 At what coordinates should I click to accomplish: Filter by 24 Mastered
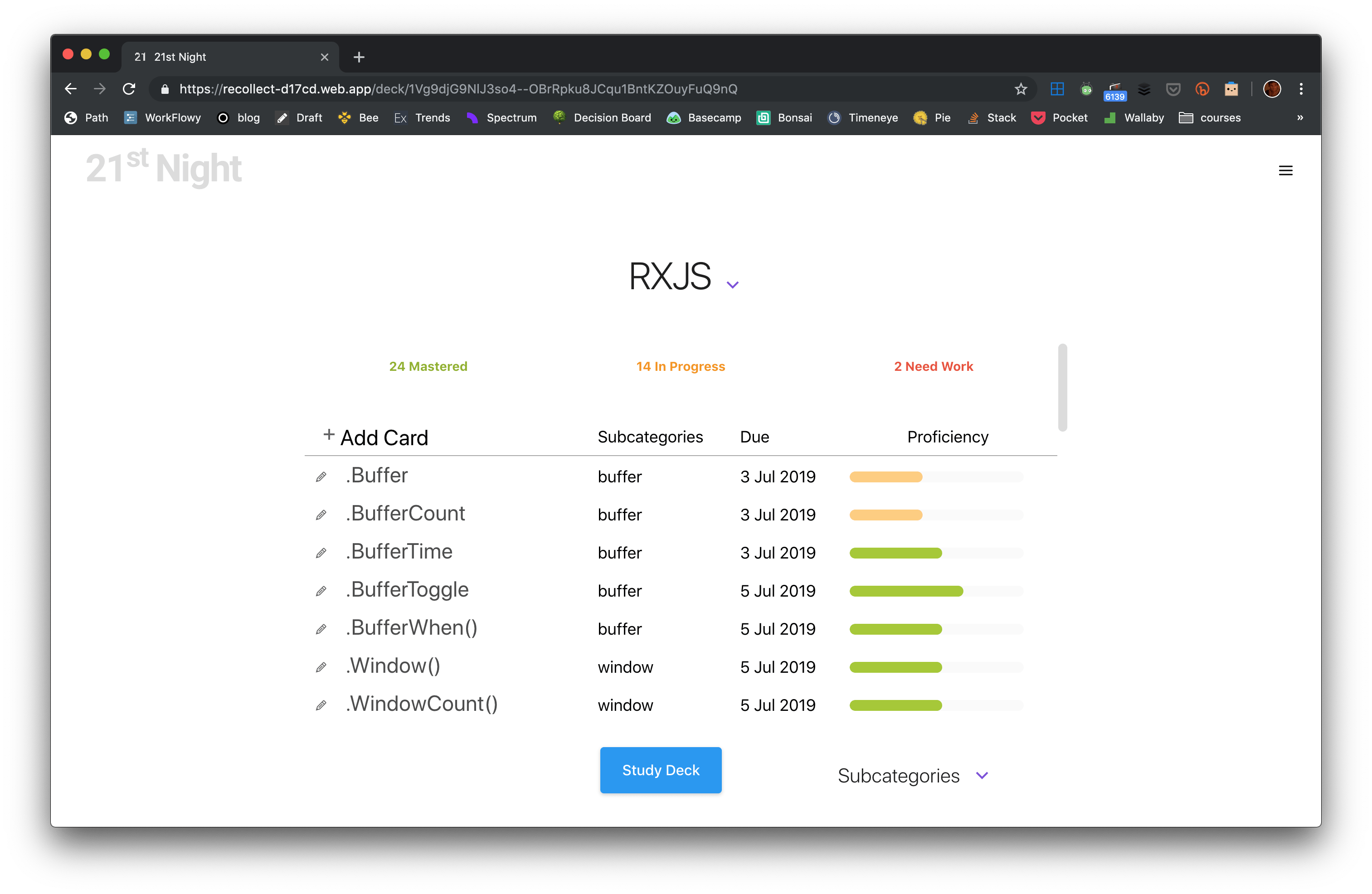(428, 367)
